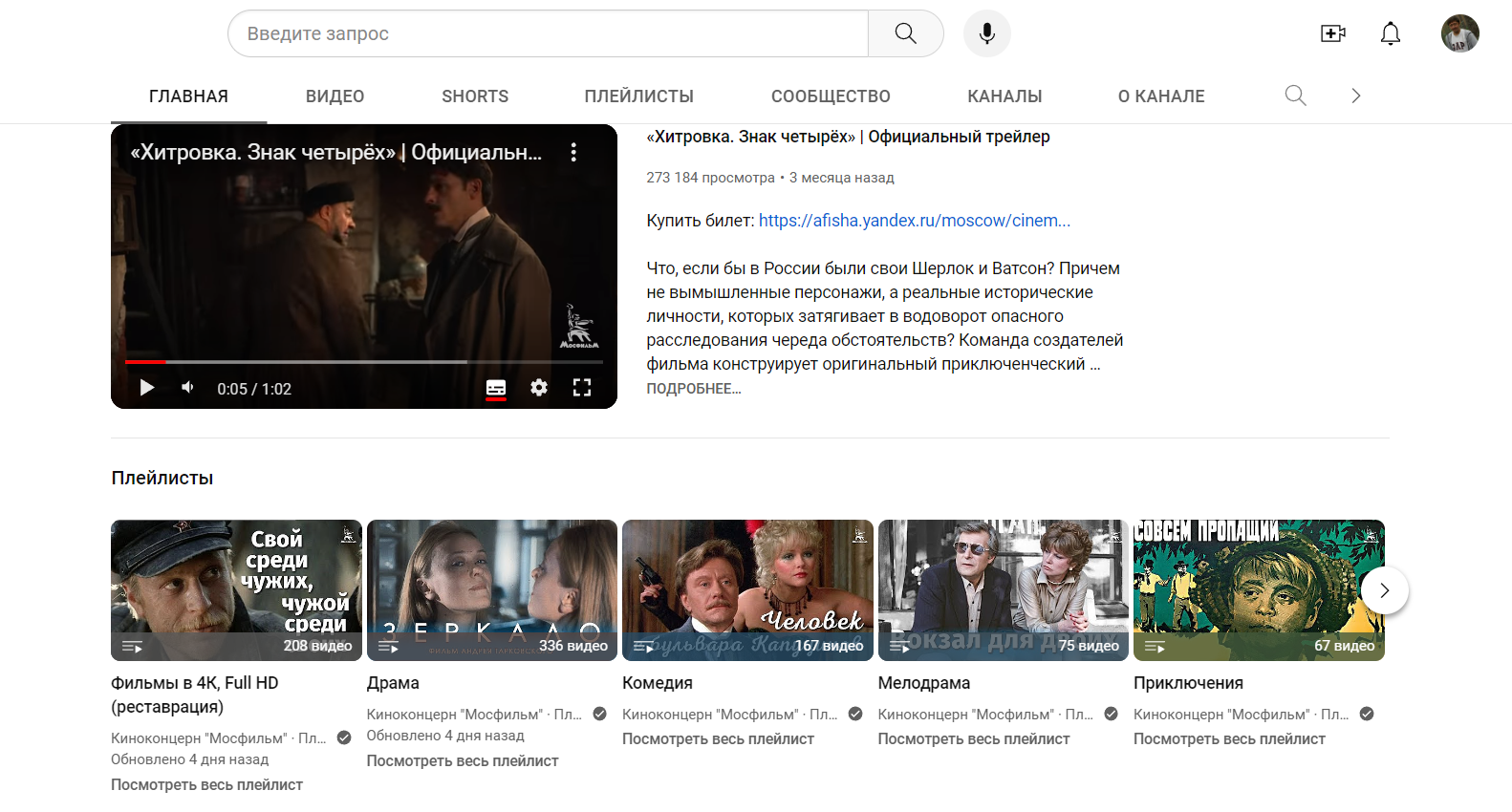Follow the afisha.yandex.ru ticket link
The image size is (1512, 812).
point(915,221)
